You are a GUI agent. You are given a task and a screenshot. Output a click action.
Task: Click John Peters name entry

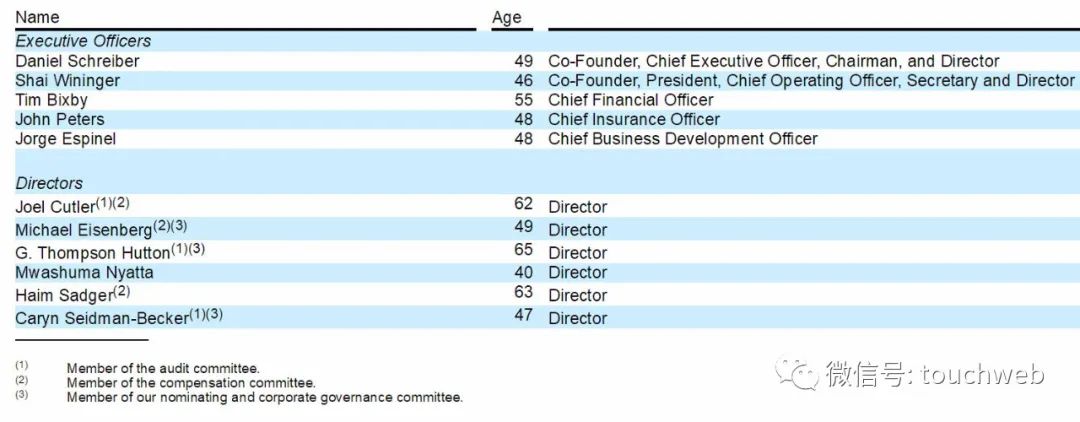[60, 119]
